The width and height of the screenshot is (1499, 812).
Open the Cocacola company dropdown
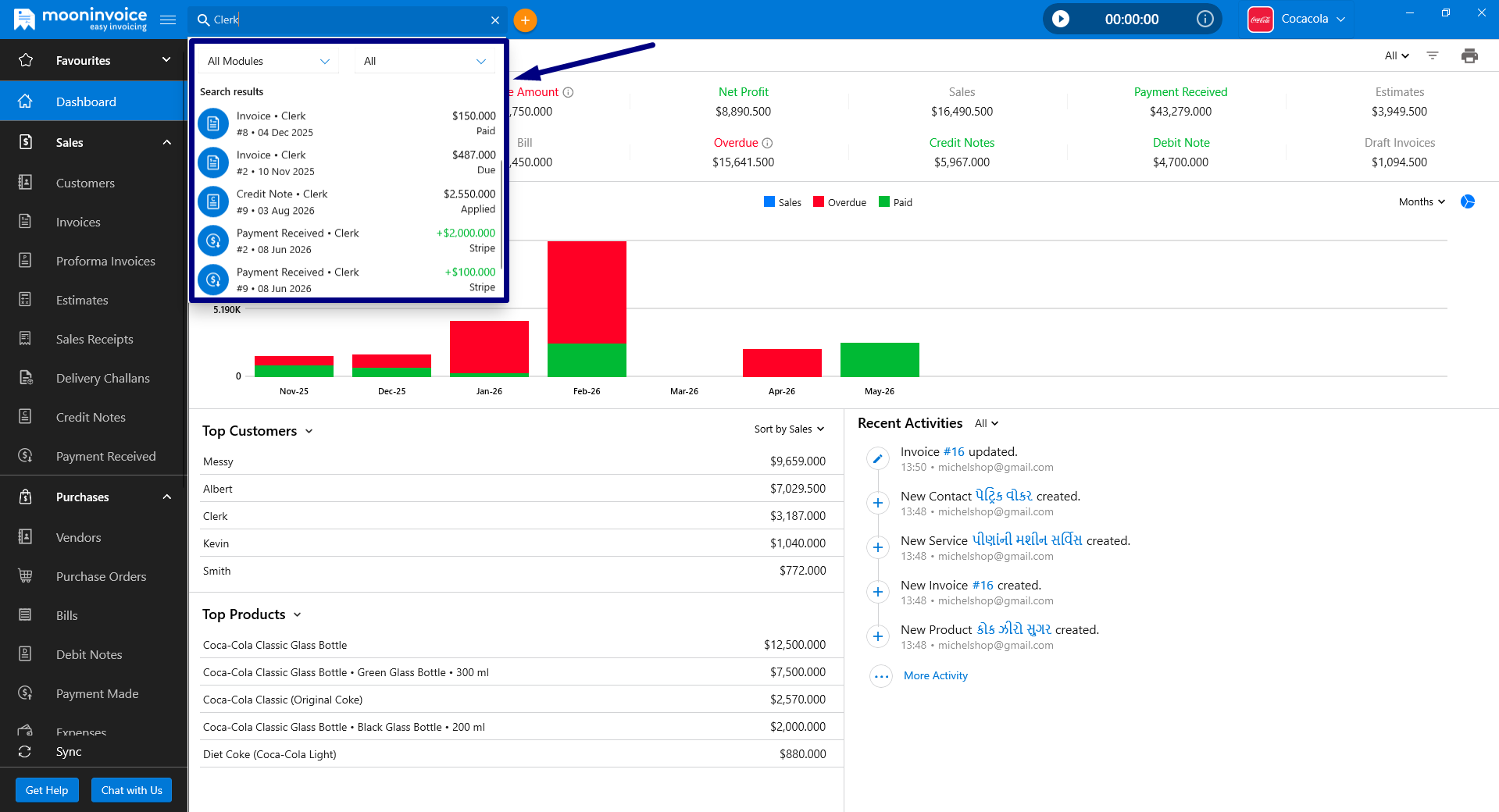(1313, 19)
